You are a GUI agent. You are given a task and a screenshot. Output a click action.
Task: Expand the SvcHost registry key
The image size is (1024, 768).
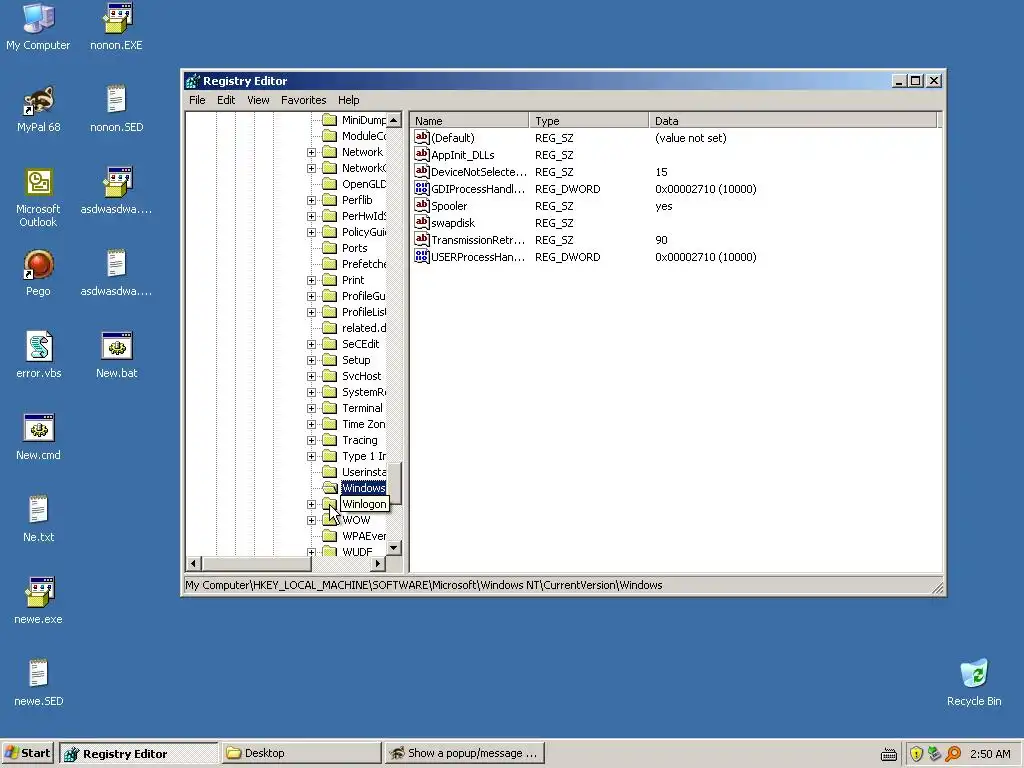coord(312,376)
